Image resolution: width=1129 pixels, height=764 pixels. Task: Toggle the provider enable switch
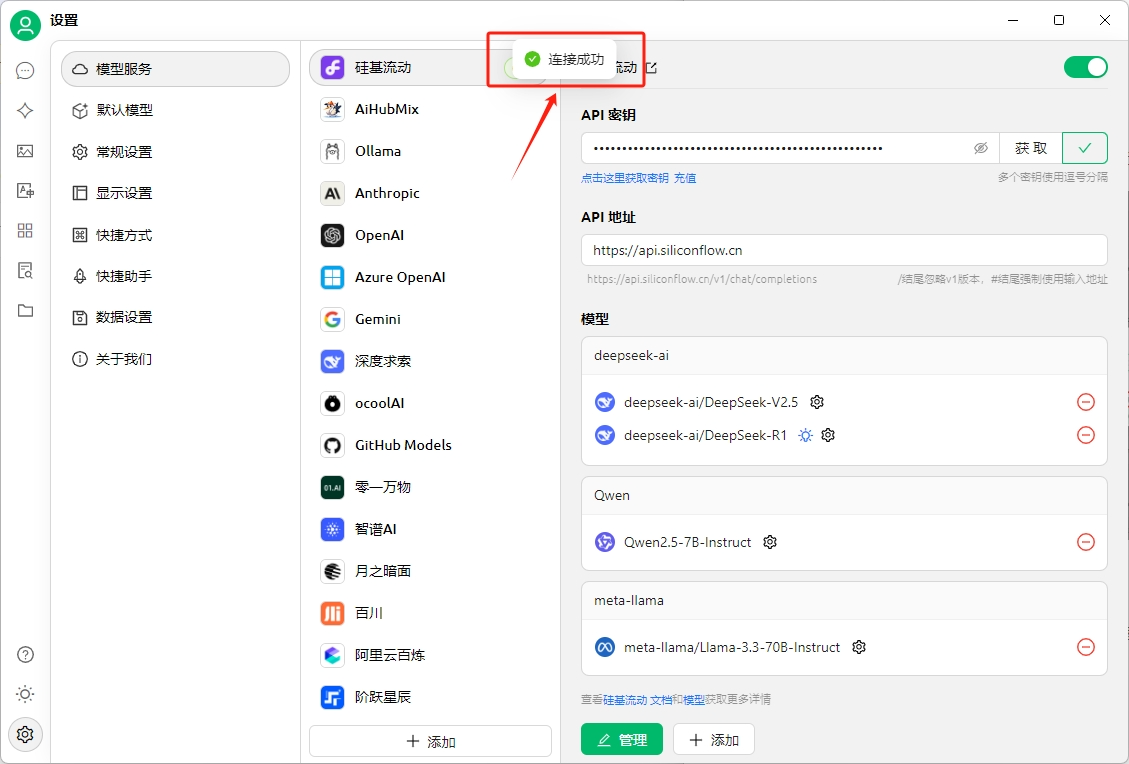tap(1086, 67)
